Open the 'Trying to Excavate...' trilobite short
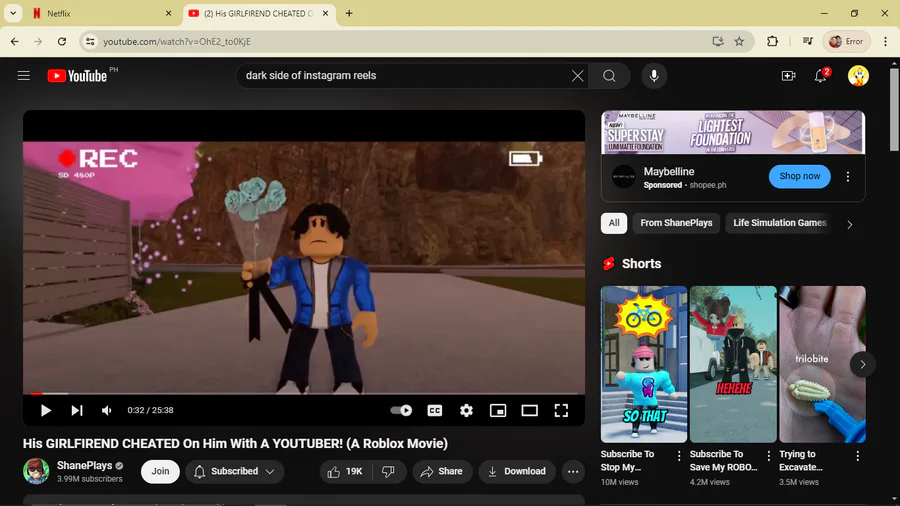This screenshot has height=506, width=900. coord(822,364)
